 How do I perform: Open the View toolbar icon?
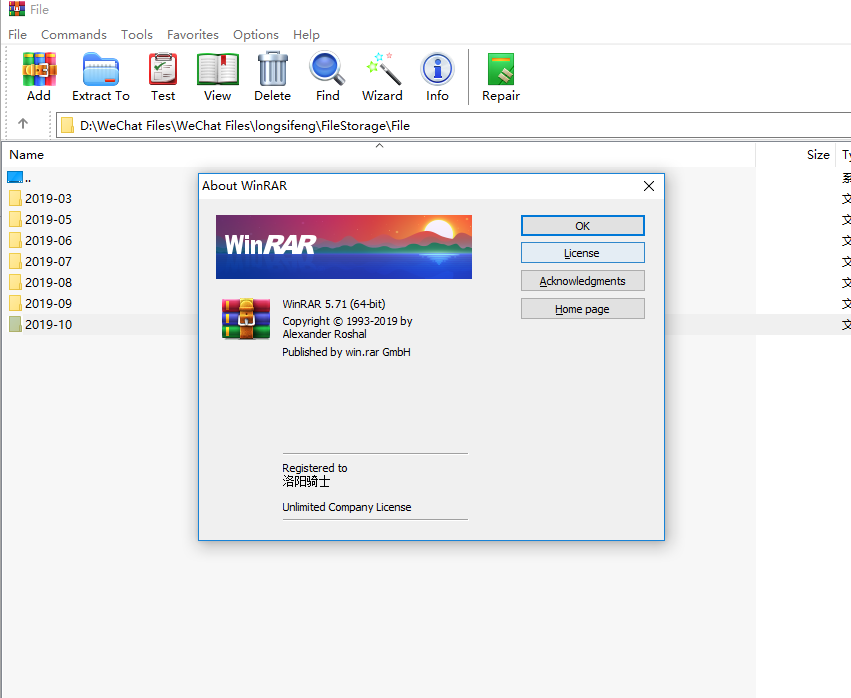217,71
